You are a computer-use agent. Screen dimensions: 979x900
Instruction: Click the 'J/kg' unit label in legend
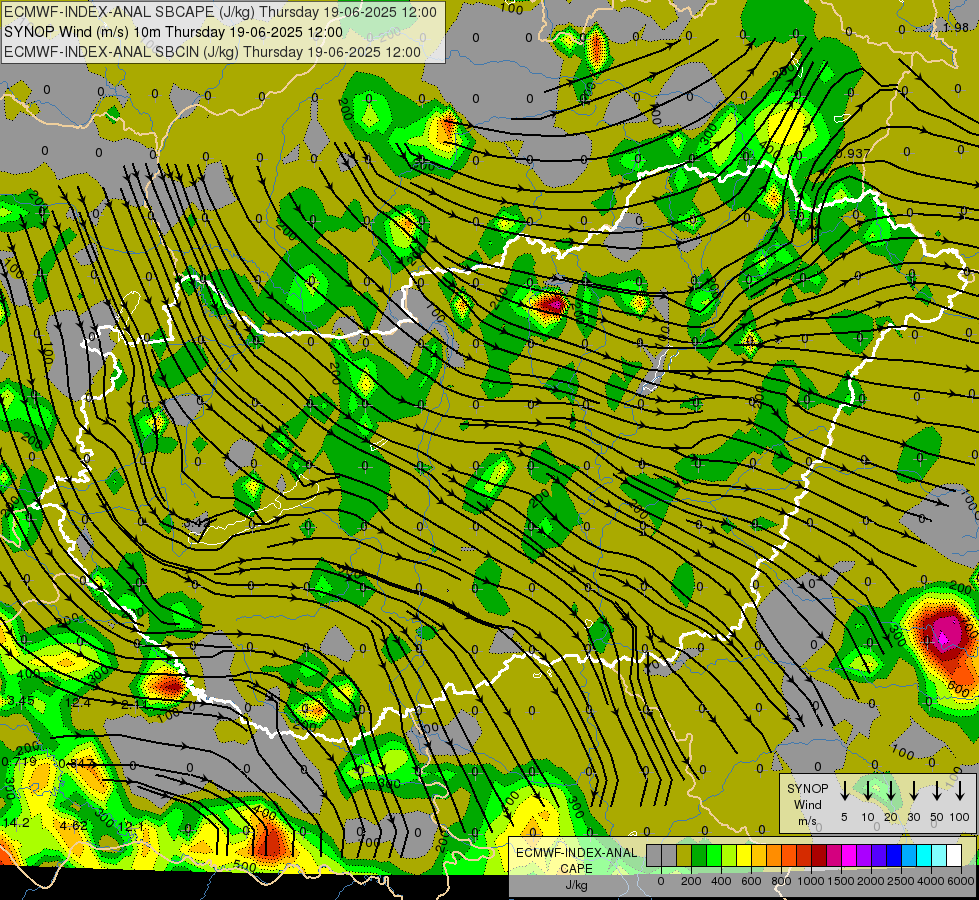tap(576, 885)
